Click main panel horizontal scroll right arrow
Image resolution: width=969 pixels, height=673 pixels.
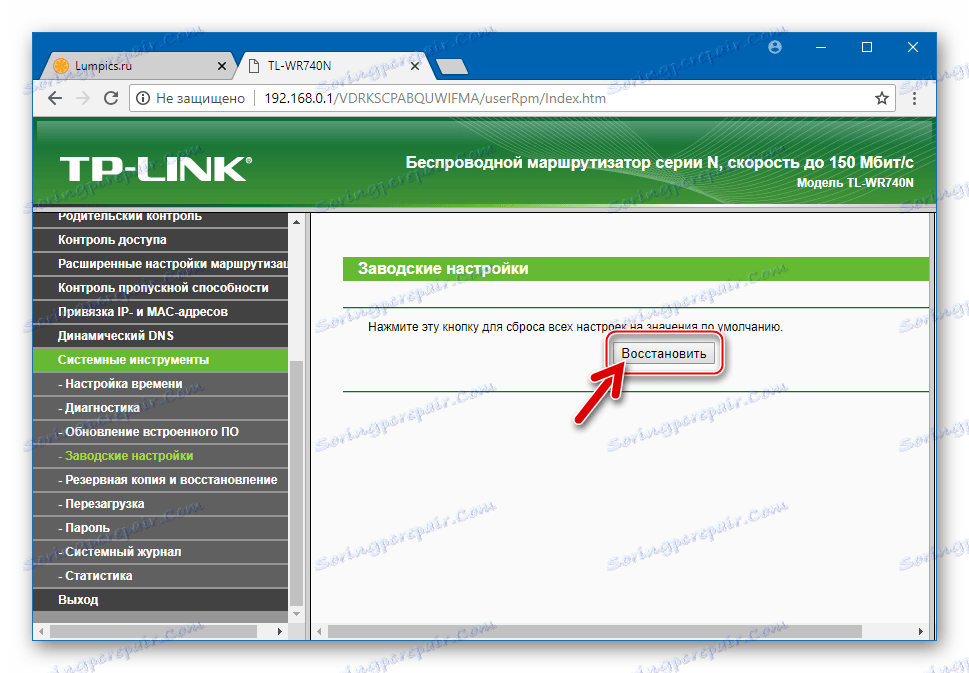tap(921, 632)
